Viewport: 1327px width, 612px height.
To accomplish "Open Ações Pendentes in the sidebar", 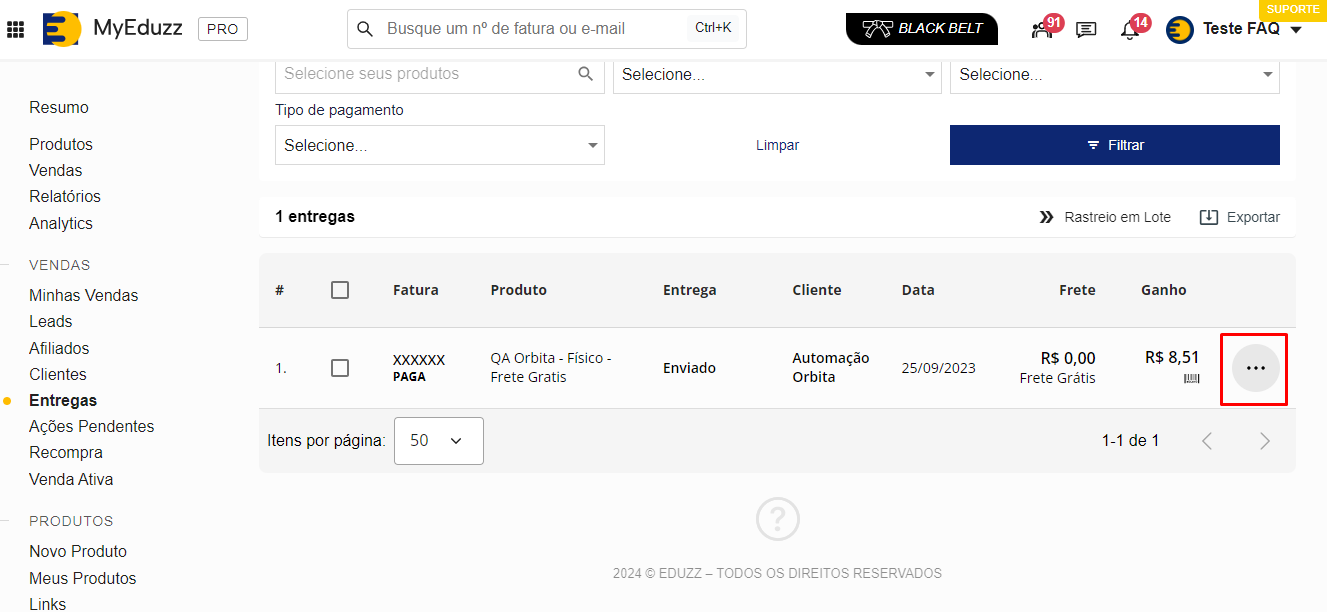I will click(x=91, y=426).
